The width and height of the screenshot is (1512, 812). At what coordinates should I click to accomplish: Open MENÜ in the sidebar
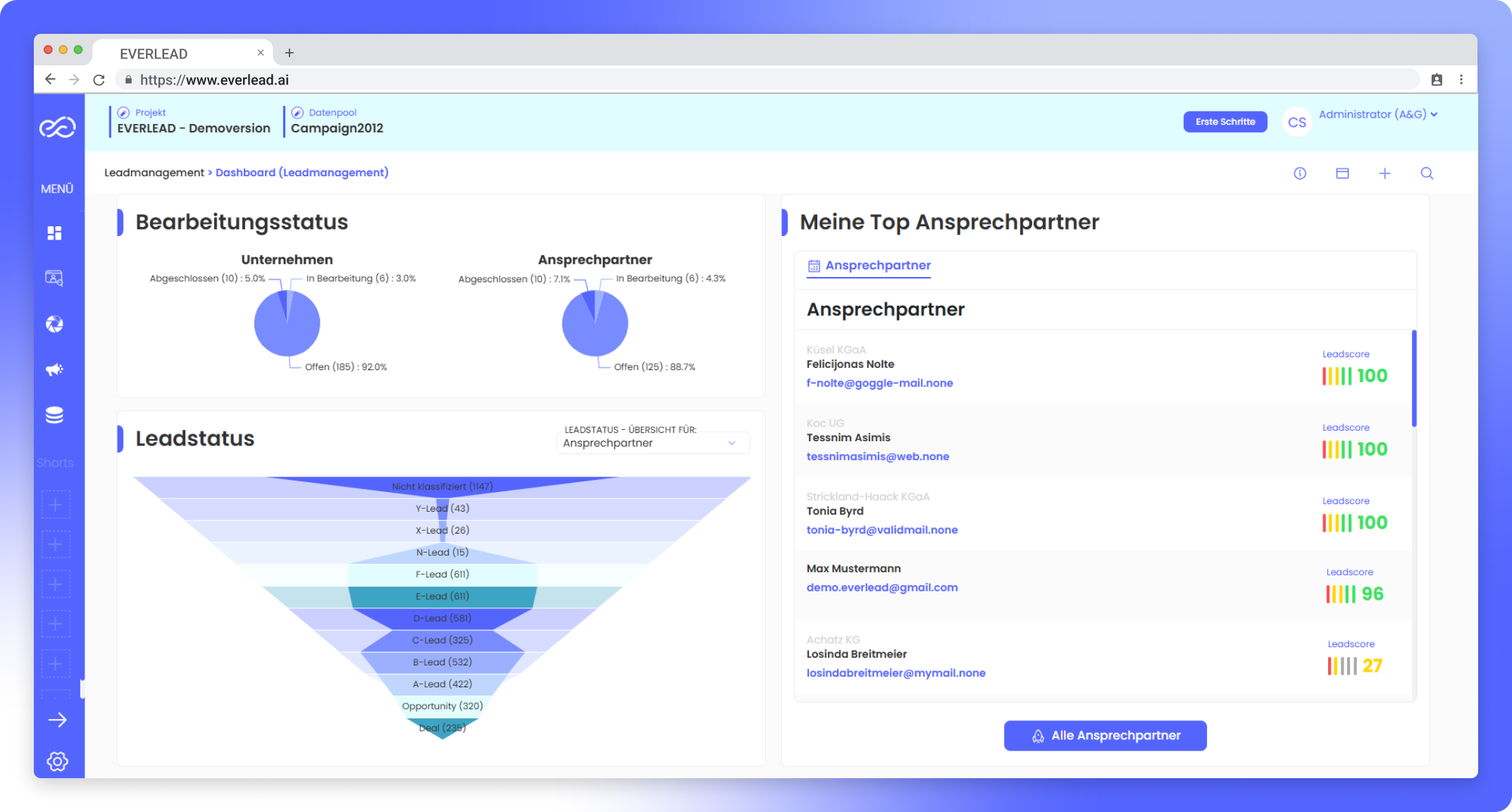click(x=58, y=188)
